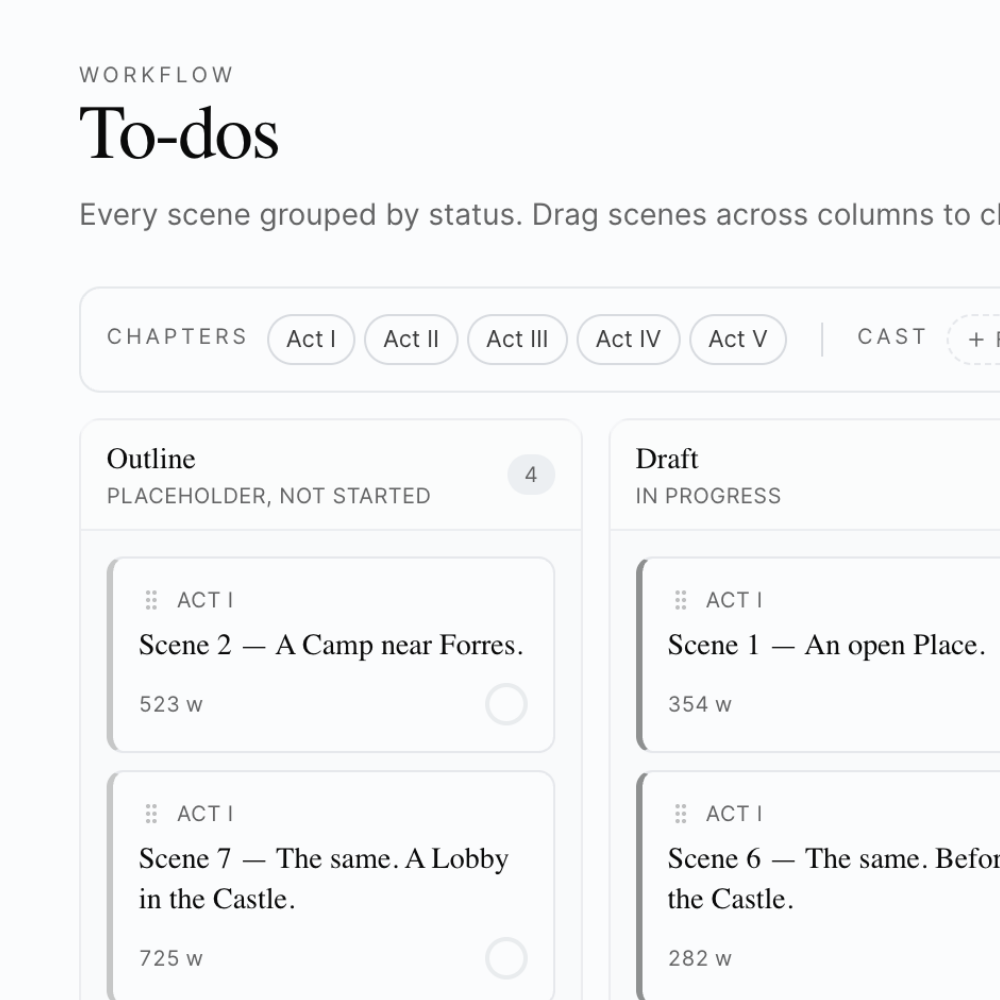The width and height of the screenshot is (1000, 1000).
Task: Click the 523 w word count
Action: pos(171,704)
